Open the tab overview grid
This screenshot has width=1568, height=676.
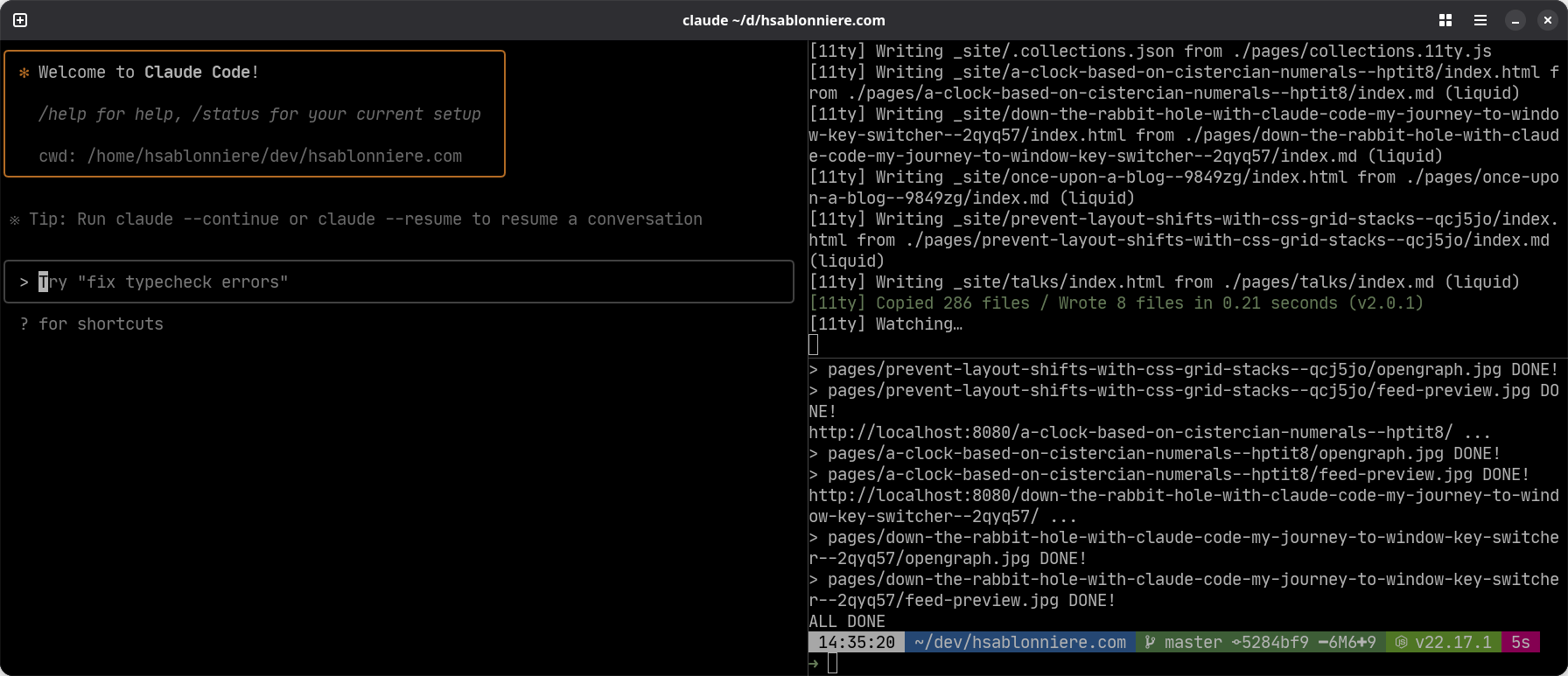1445,20
